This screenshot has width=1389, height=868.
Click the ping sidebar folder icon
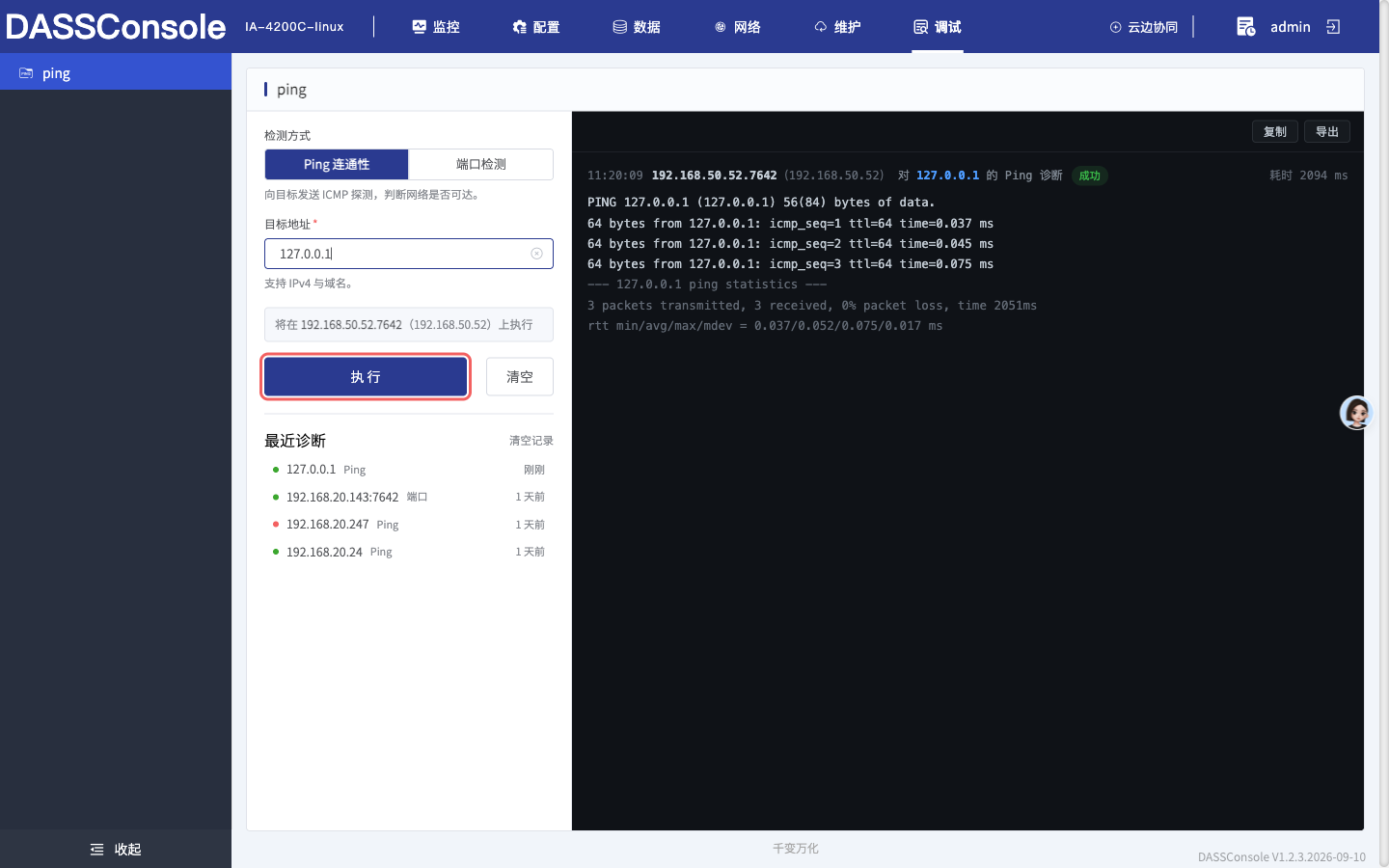point(26,73)
